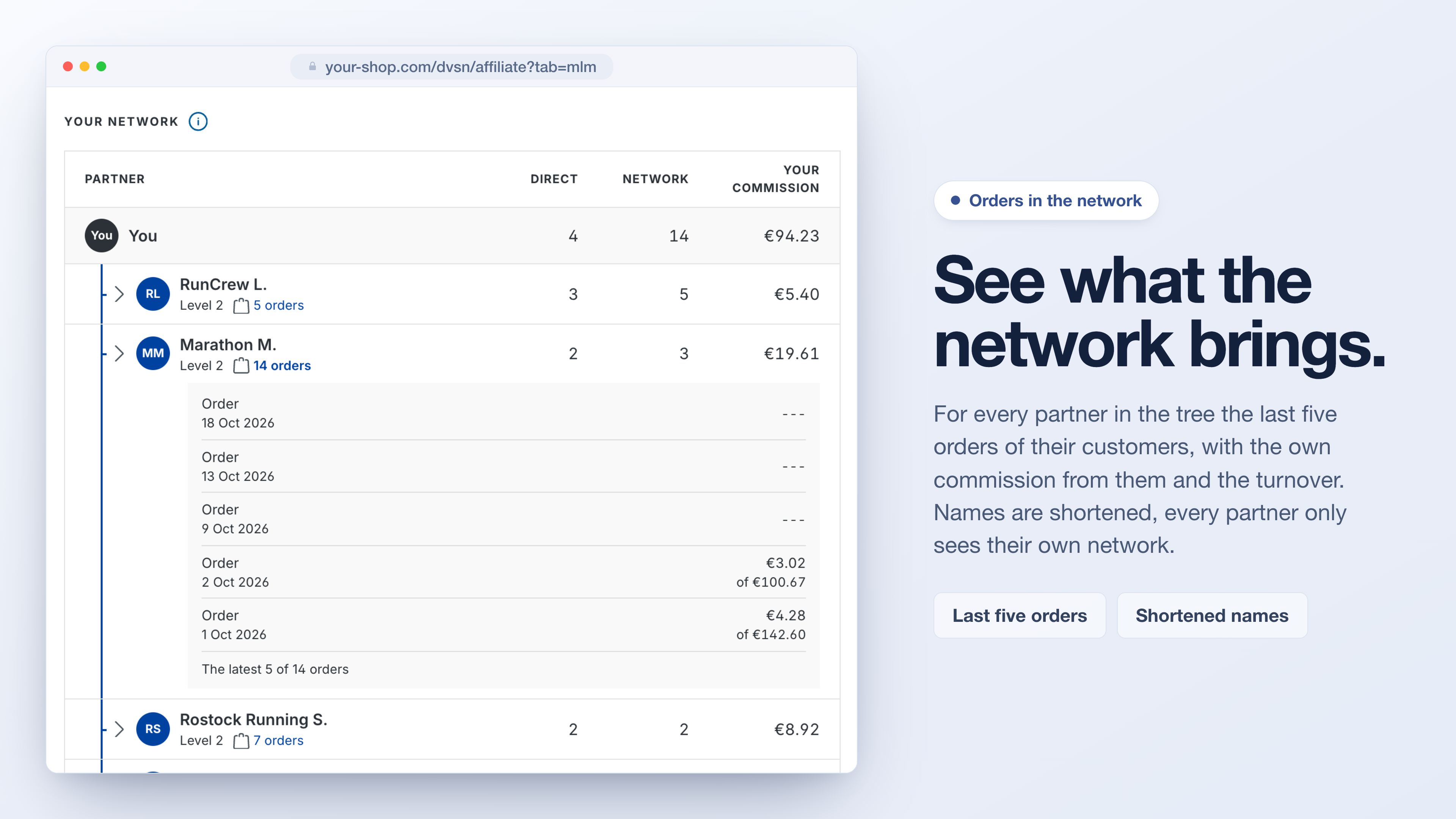Select the order dated 9 Oct 2026
Viewport: 1456px width, 819px height.
504,519
